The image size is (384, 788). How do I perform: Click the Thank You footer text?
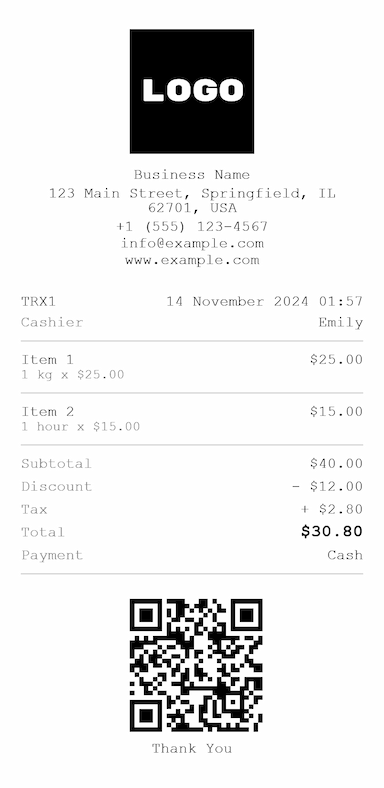click(x=192, y=749)
